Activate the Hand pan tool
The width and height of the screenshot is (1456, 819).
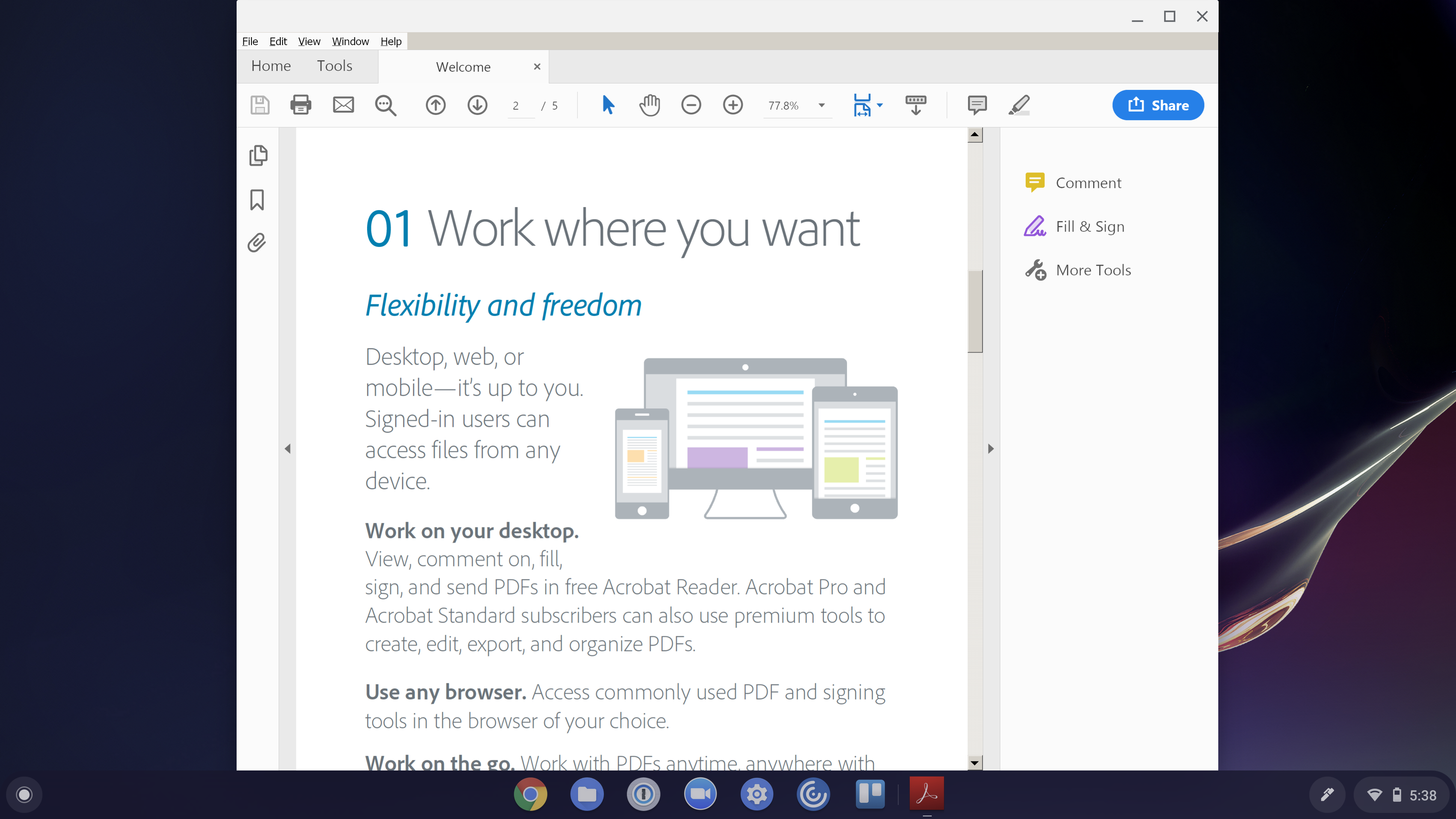pyautogui.click(x=650, y=105)
